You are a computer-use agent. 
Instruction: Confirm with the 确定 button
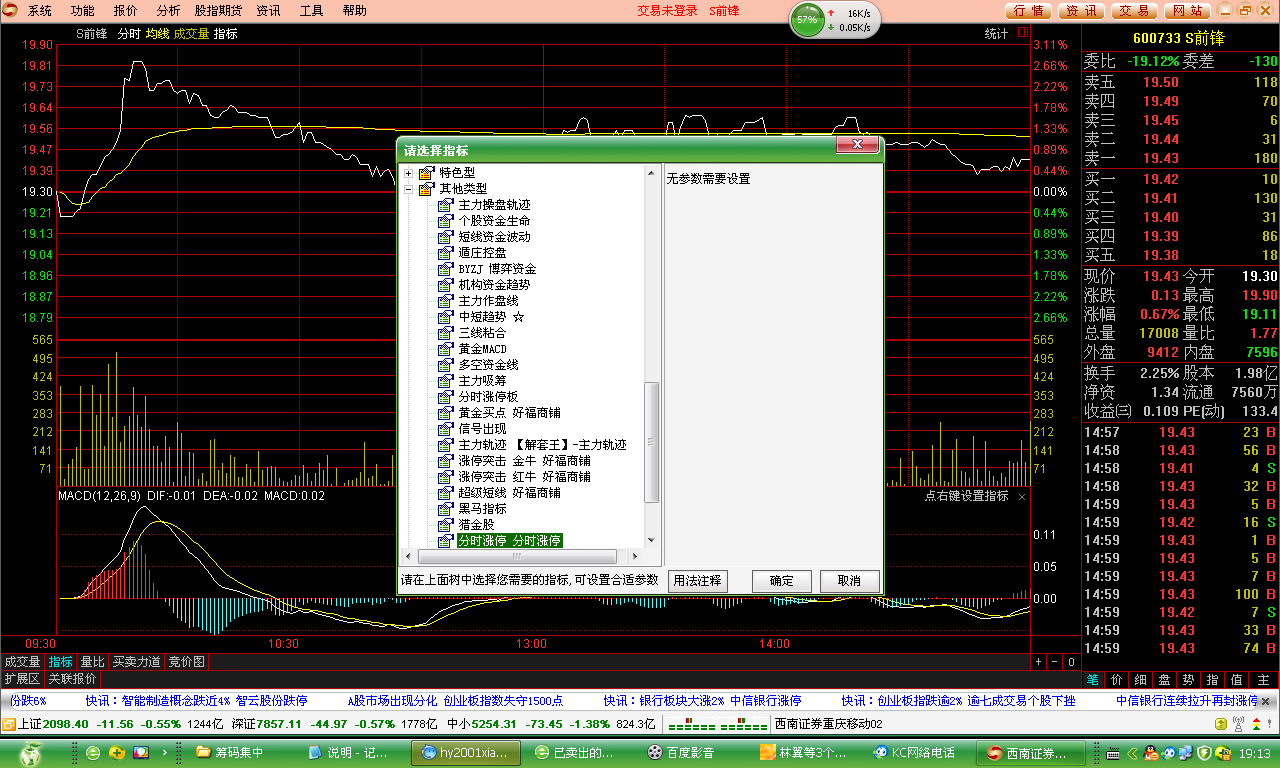coord(782,581)
